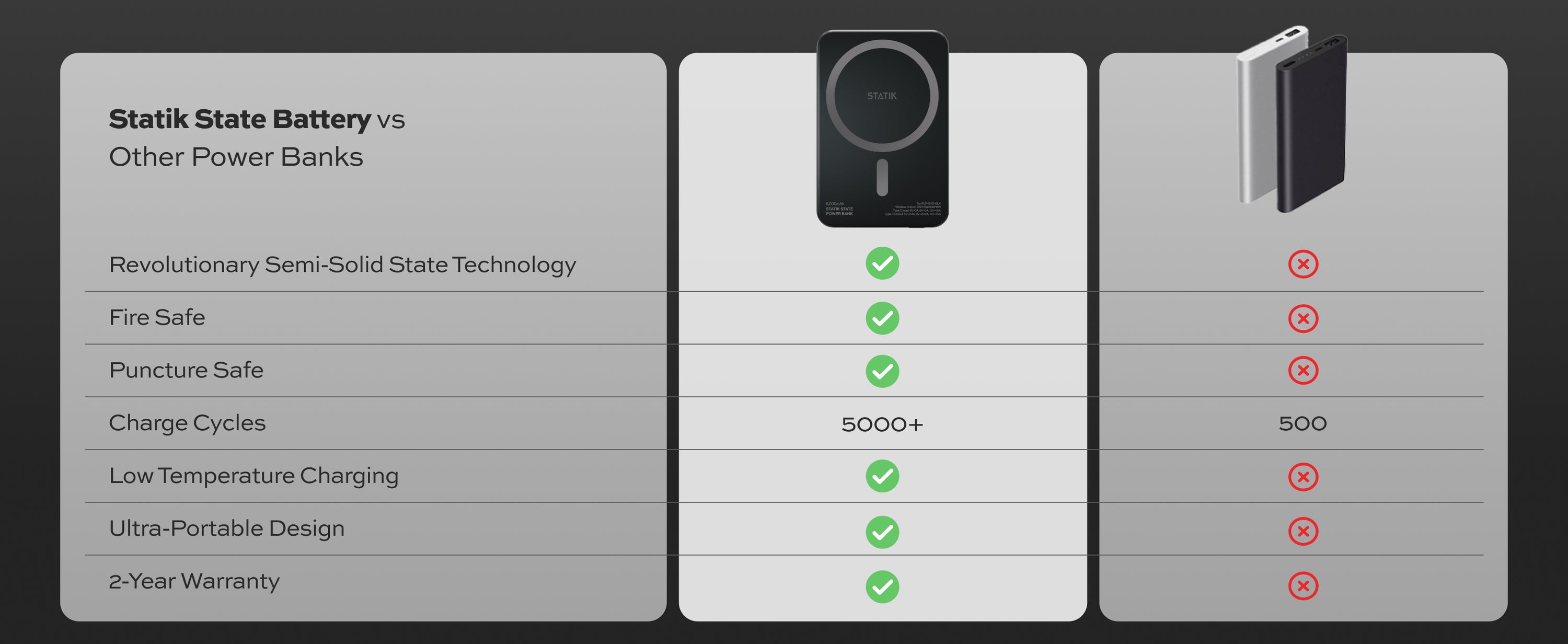Click the Revolutionary Semi-Solid State Technology label
Screen dimensions: 1568x644
point(342,265)
